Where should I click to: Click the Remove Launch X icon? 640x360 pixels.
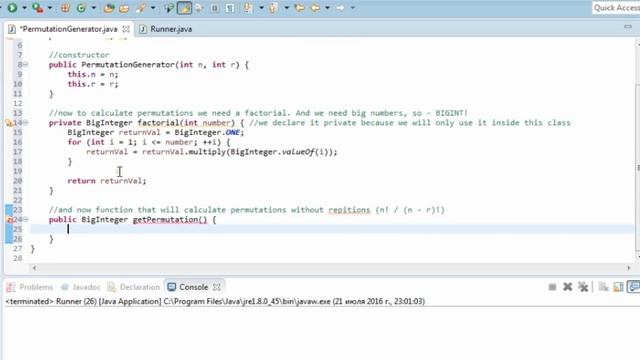click(x=567, y=287)
